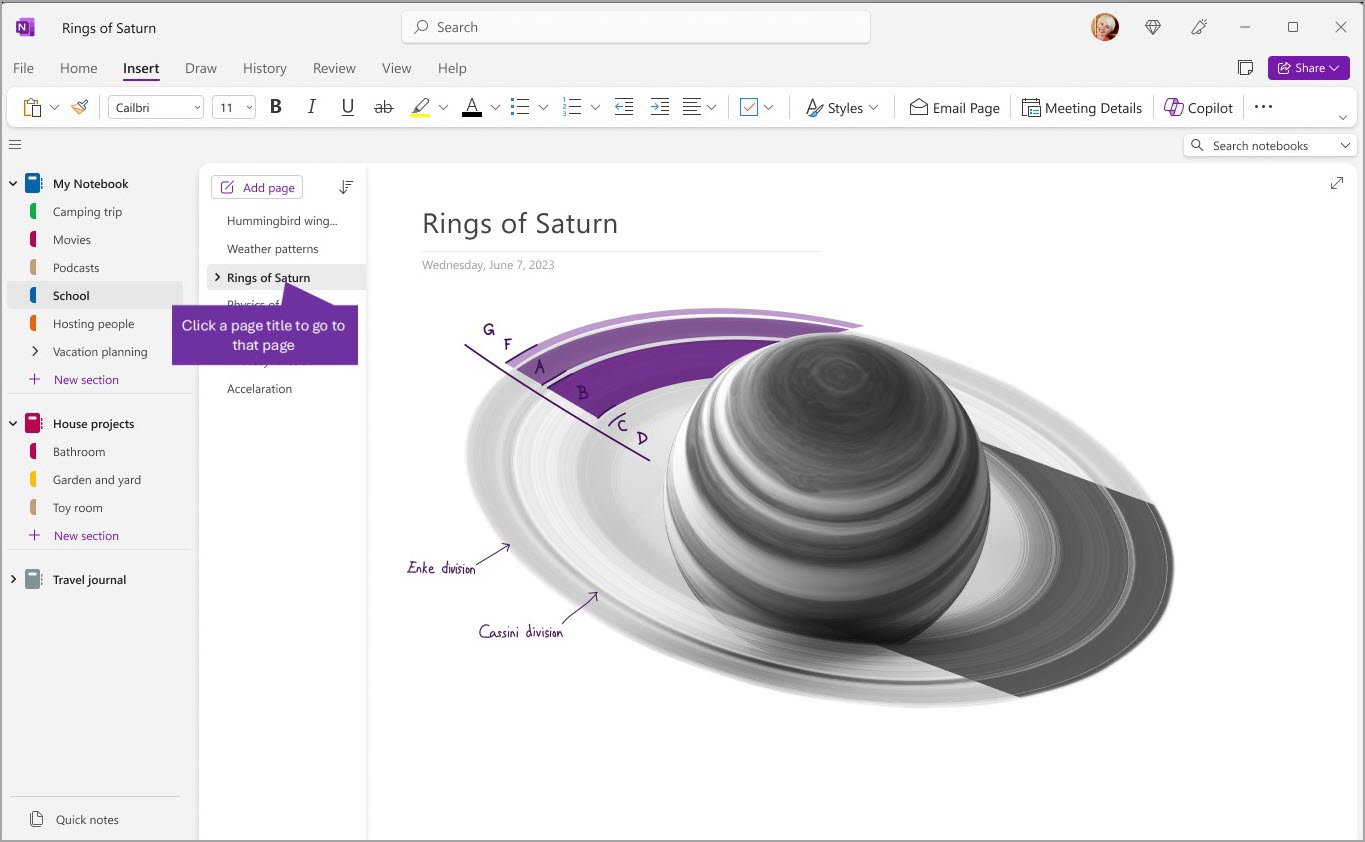
Task: Open the Font Color picker
Action: (x=474, y=107)
